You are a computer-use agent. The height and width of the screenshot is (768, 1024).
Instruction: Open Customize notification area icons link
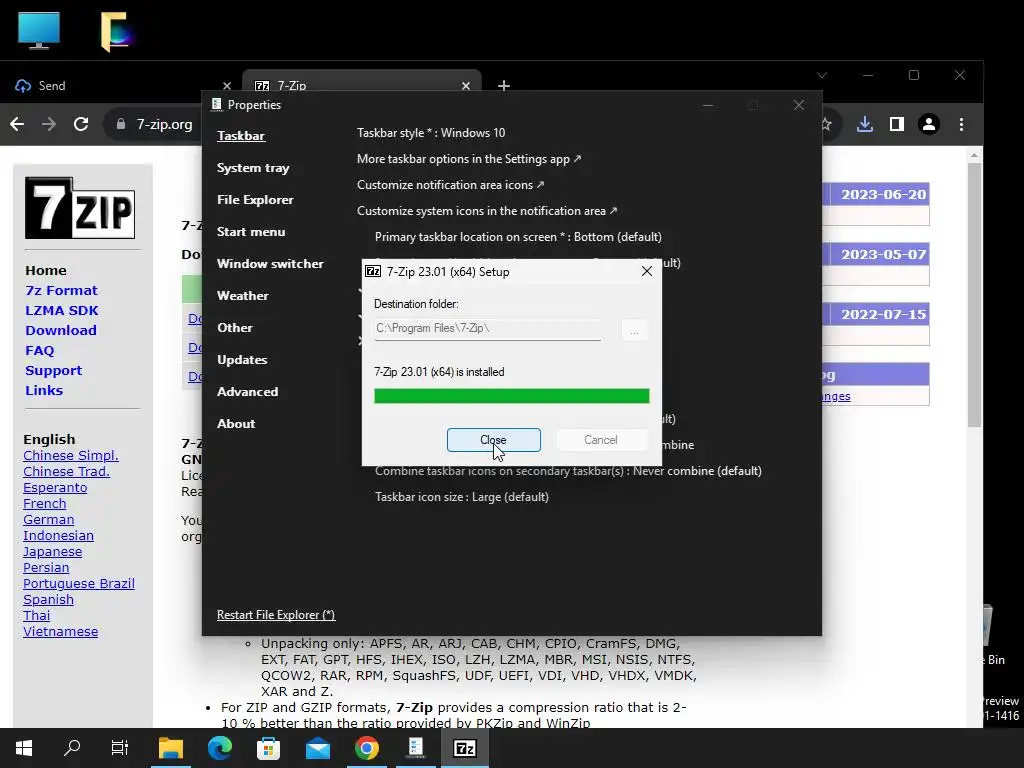pos(450,185)
